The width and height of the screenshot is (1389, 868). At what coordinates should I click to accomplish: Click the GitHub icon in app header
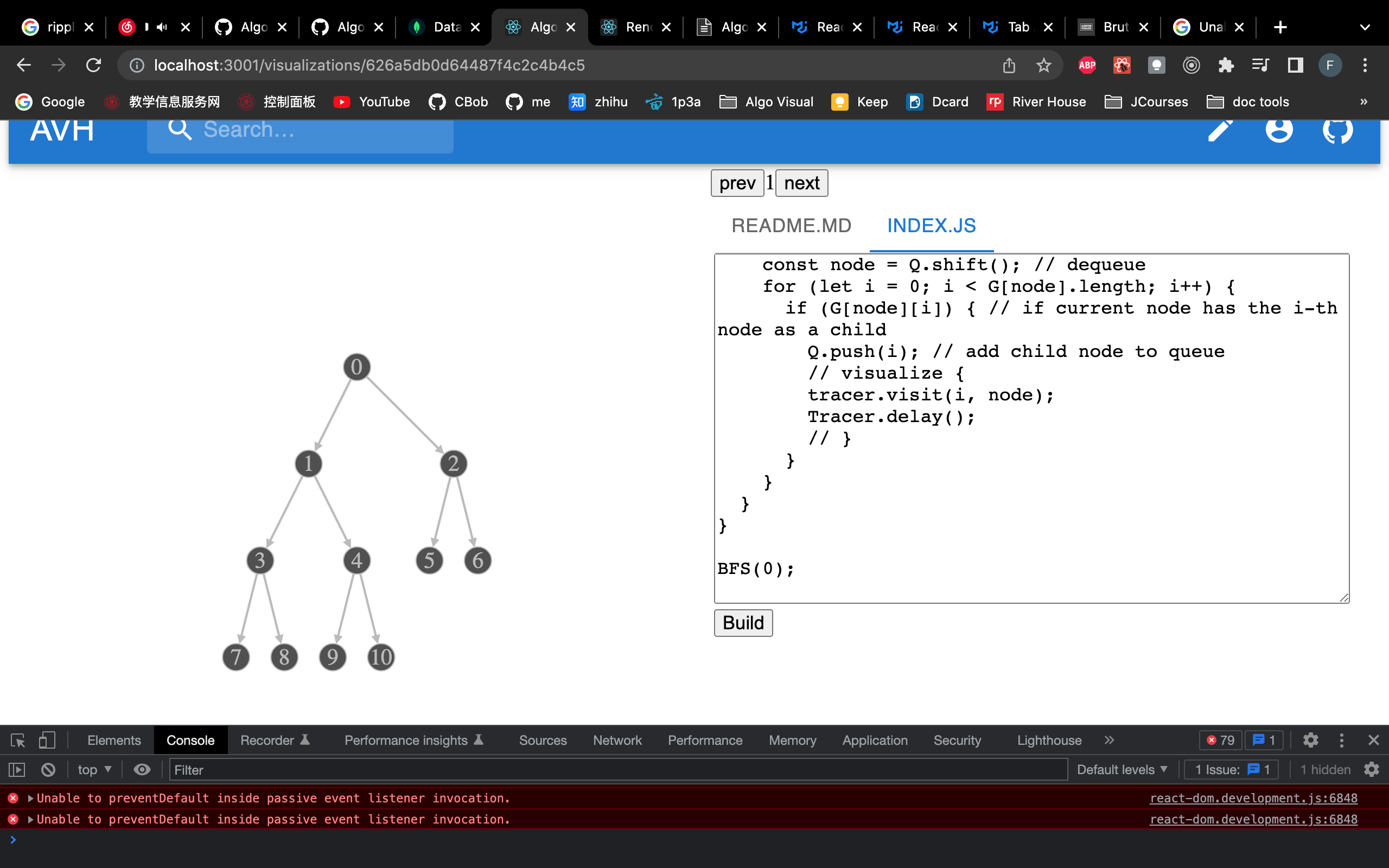(1337, 130)
